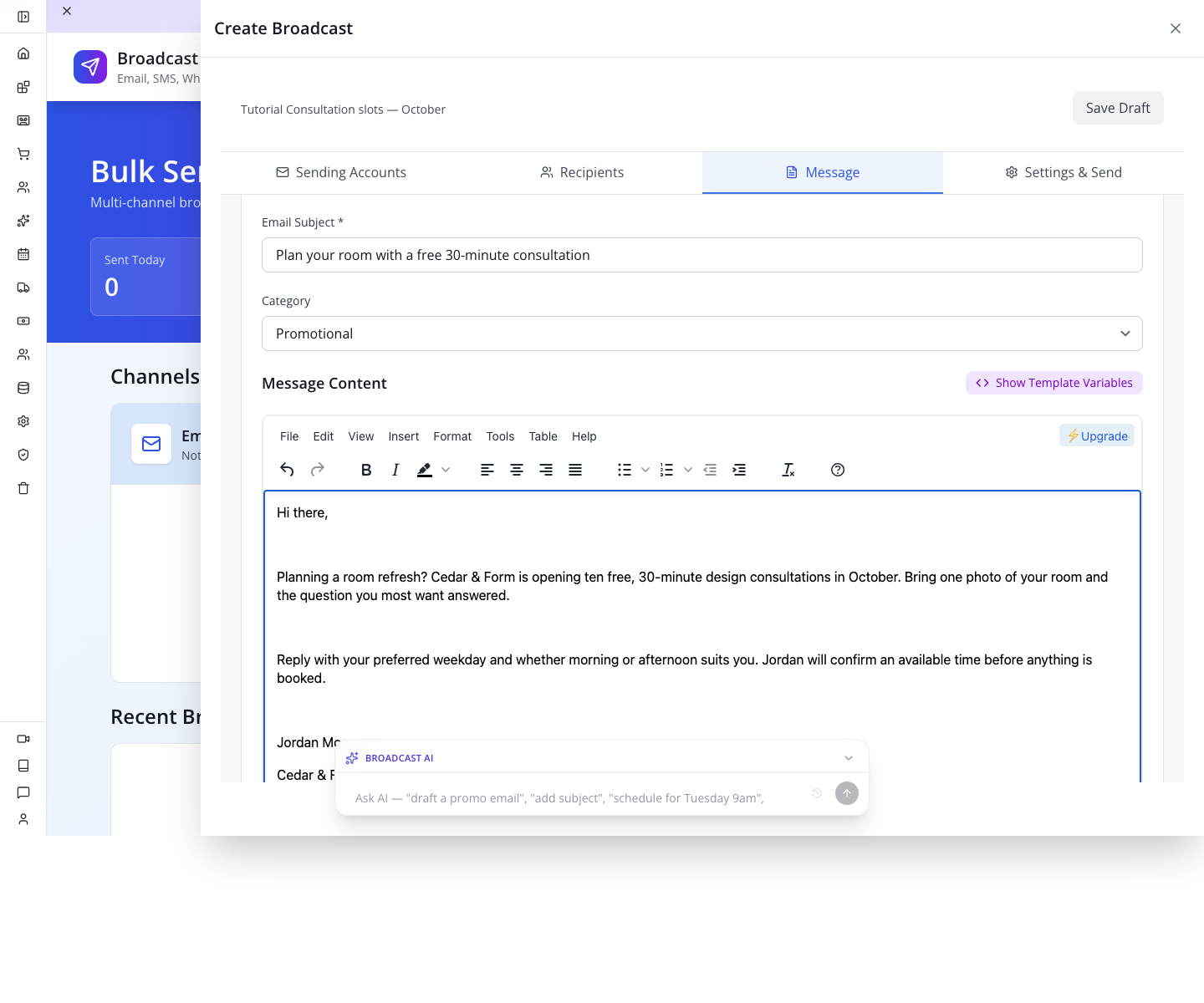
Task: Apply text highlight color marker
Action: coord(425,470)
